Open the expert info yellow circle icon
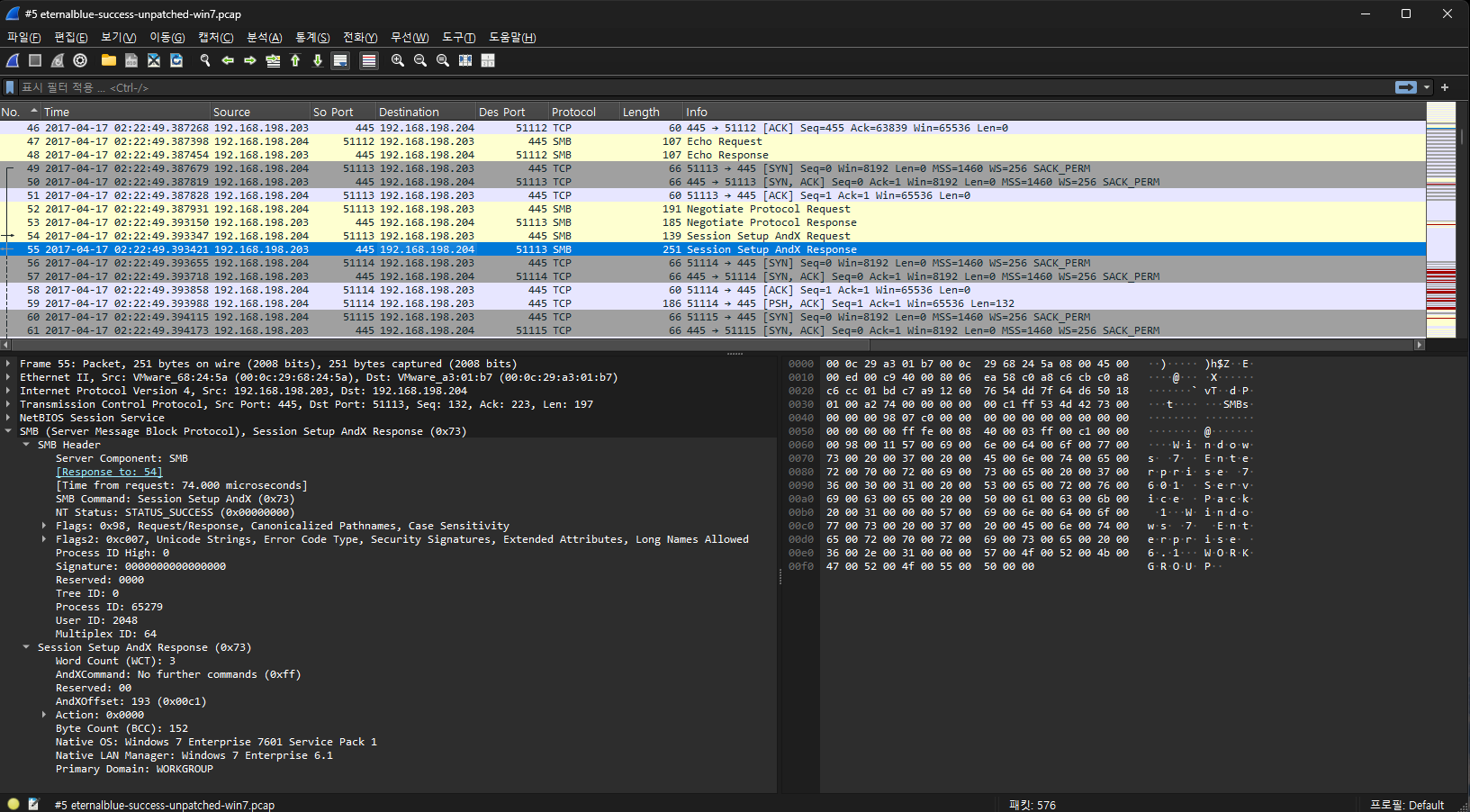1470x812 pixels. pyautogui.click(x=14, y=804)
